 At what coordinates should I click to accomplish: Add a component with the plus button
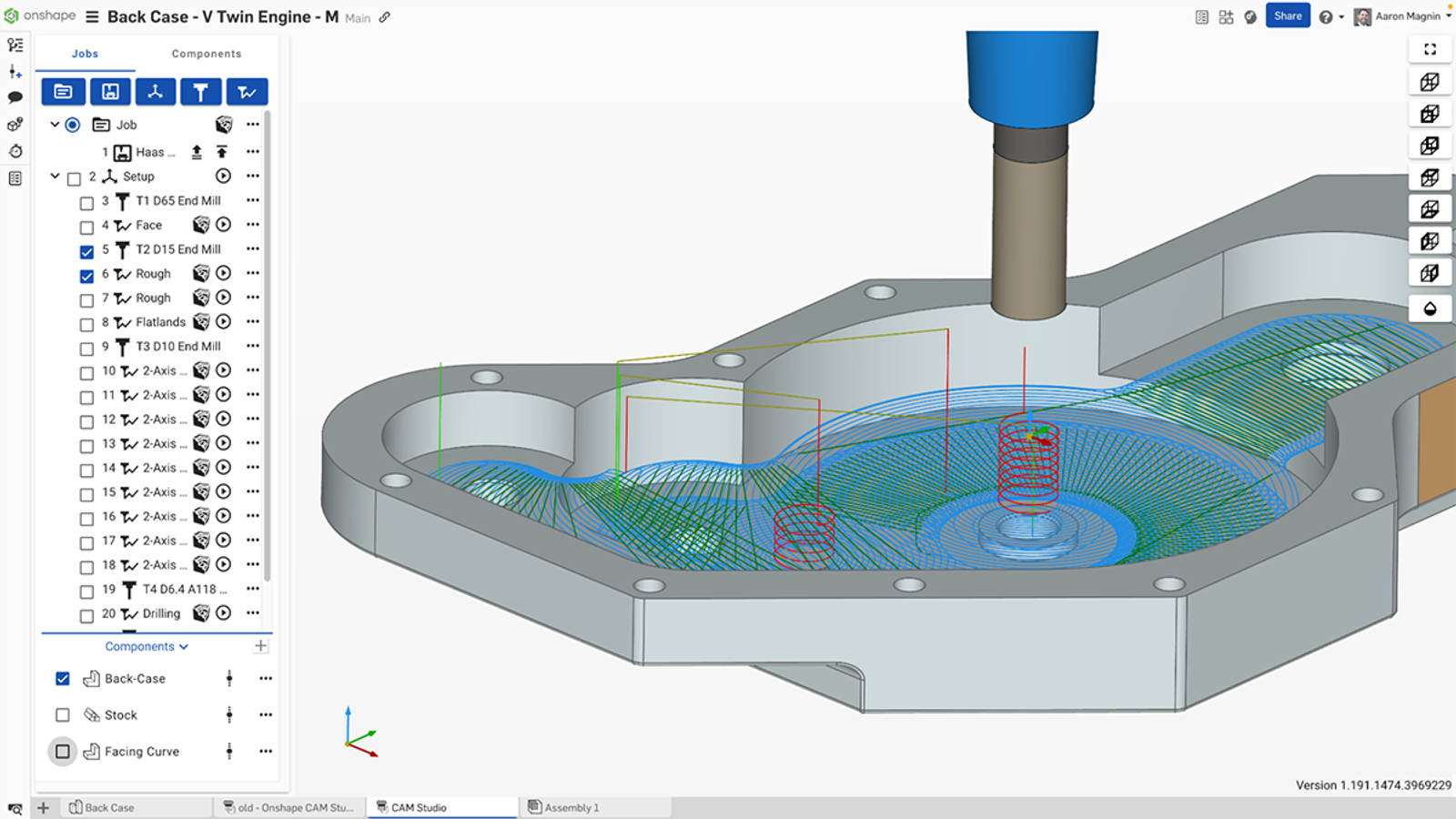coord(261,646)
